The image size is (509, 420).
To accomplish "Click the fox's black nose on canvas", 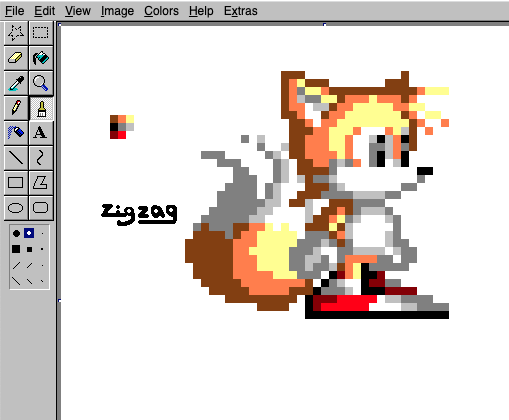I will click(x=425, y=171).
